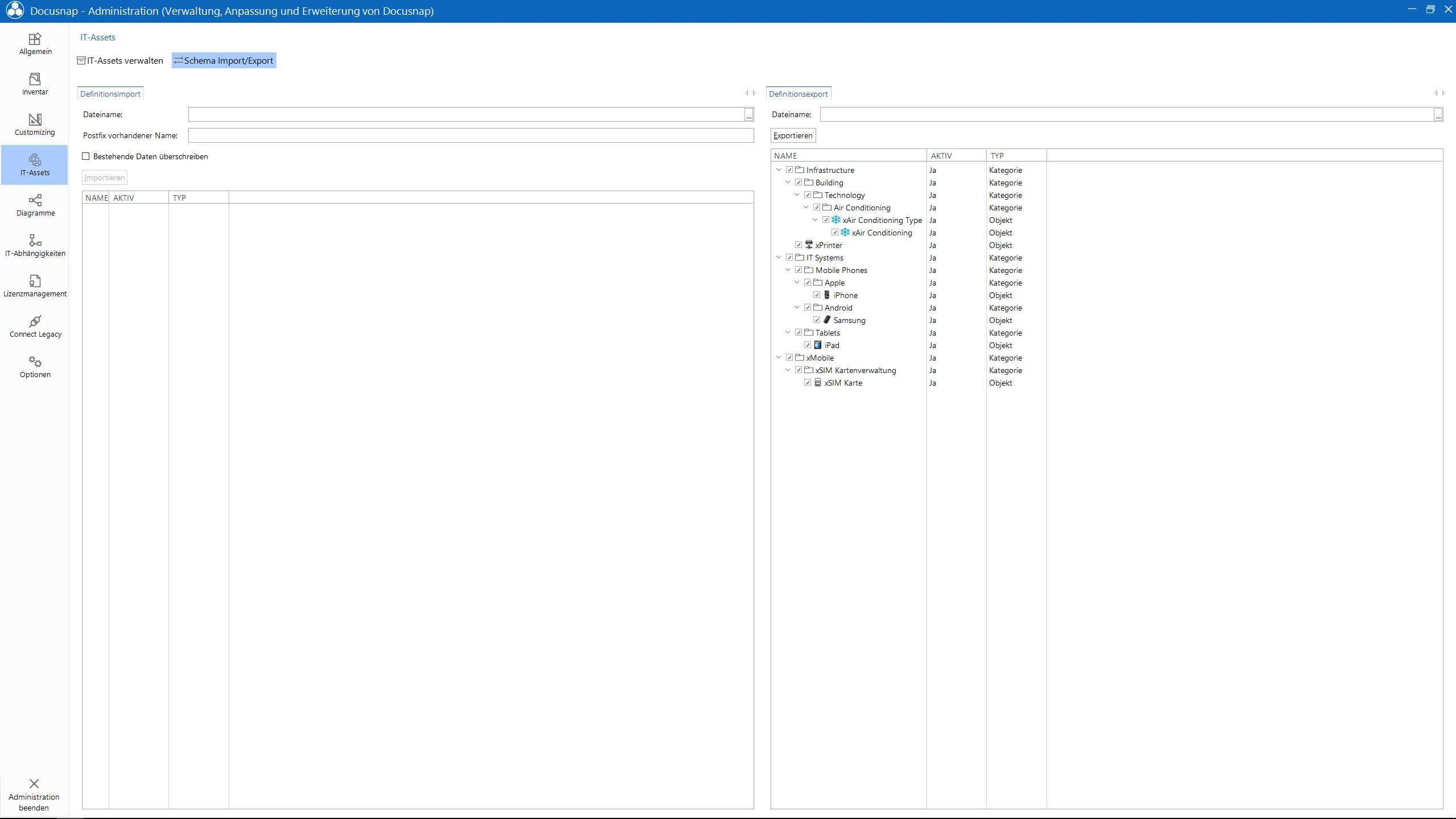Collapse the Air Conditioning tree node
The width and height of the screenshot is (1456, 819).
click(806, 207)
